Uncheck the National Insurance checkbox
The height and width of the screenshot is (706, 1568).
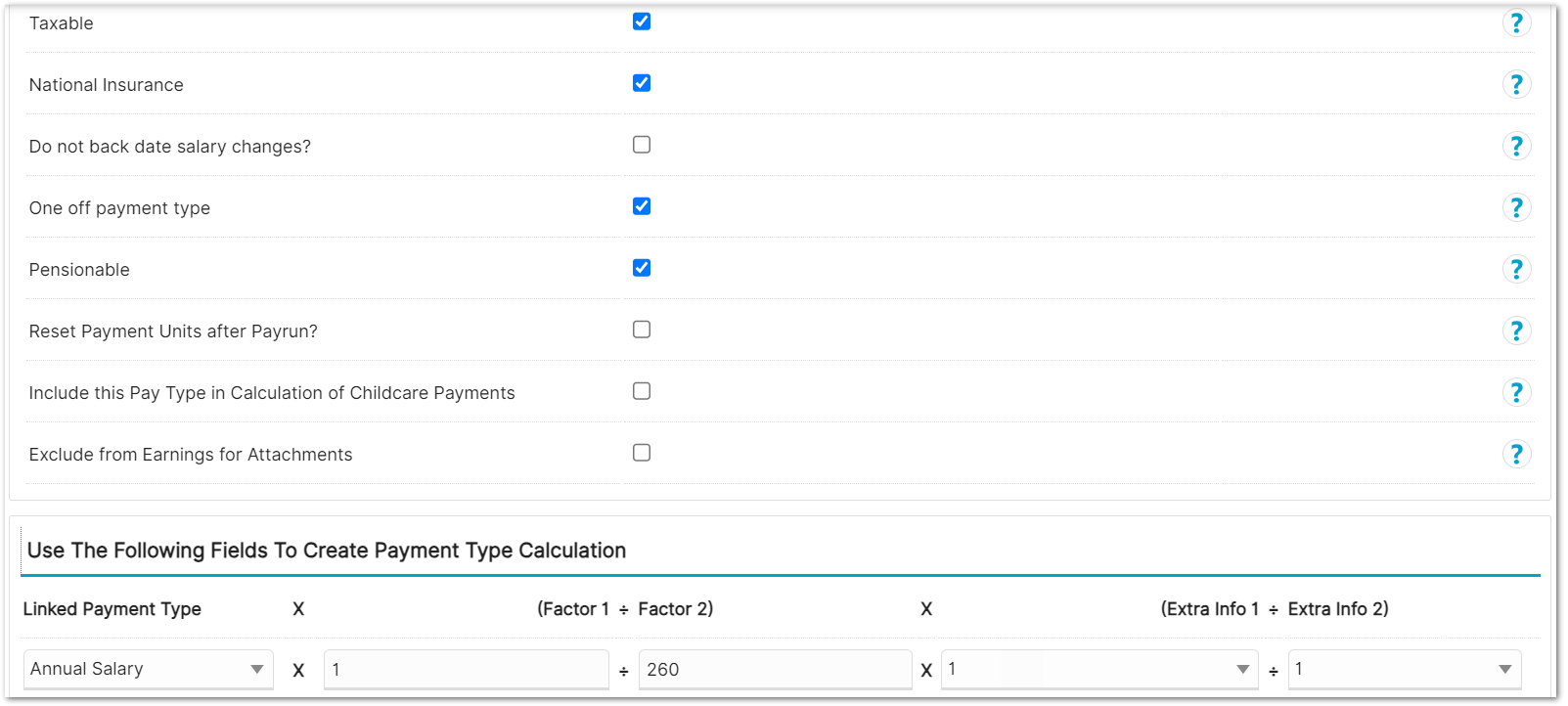[x=642, y=83]
